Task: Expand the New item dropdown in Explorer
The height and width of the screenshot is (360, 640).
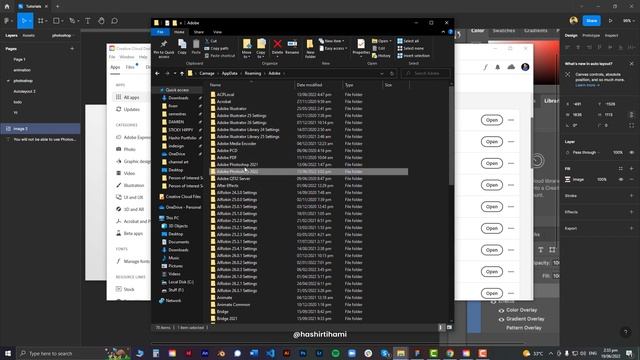Action: point(331,41)
